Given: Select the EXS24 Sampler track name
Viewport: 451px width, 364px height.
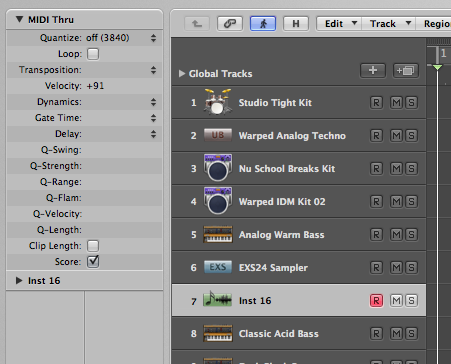Looking at the screenshot, I should (x=273, y=268).
